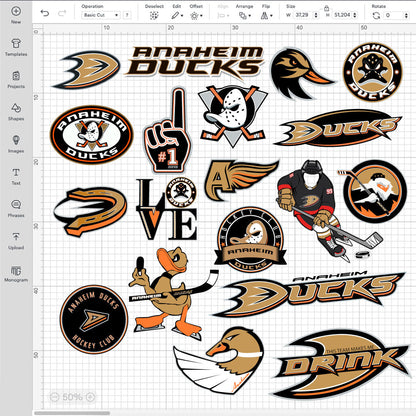Select the Mighty Ducks mask triangle logo
This screenshot has width=416, height=416.
point(233,115)
